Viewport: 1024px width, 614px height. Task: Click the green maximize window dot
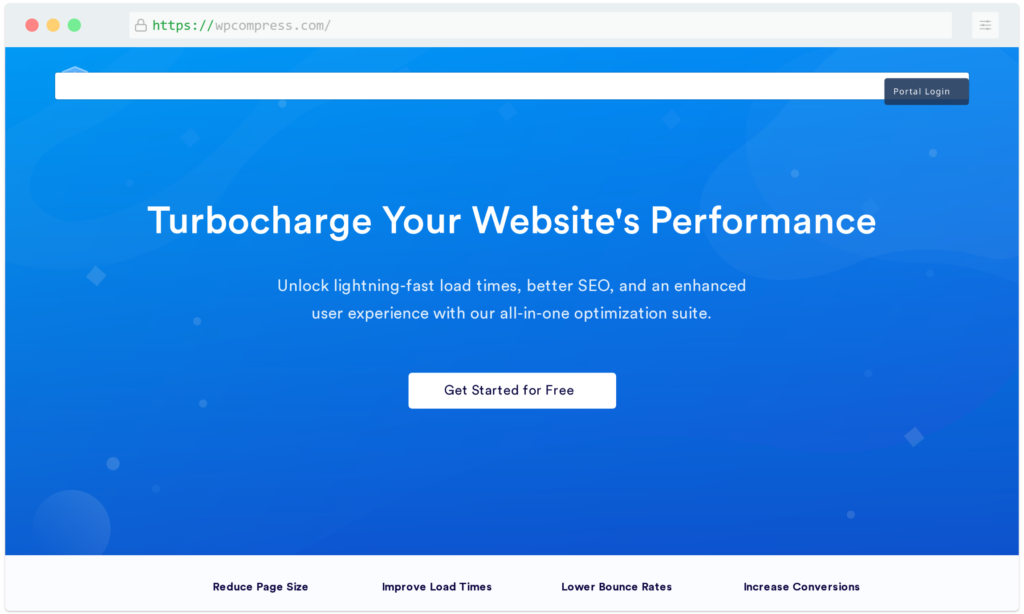coord(74,25)
